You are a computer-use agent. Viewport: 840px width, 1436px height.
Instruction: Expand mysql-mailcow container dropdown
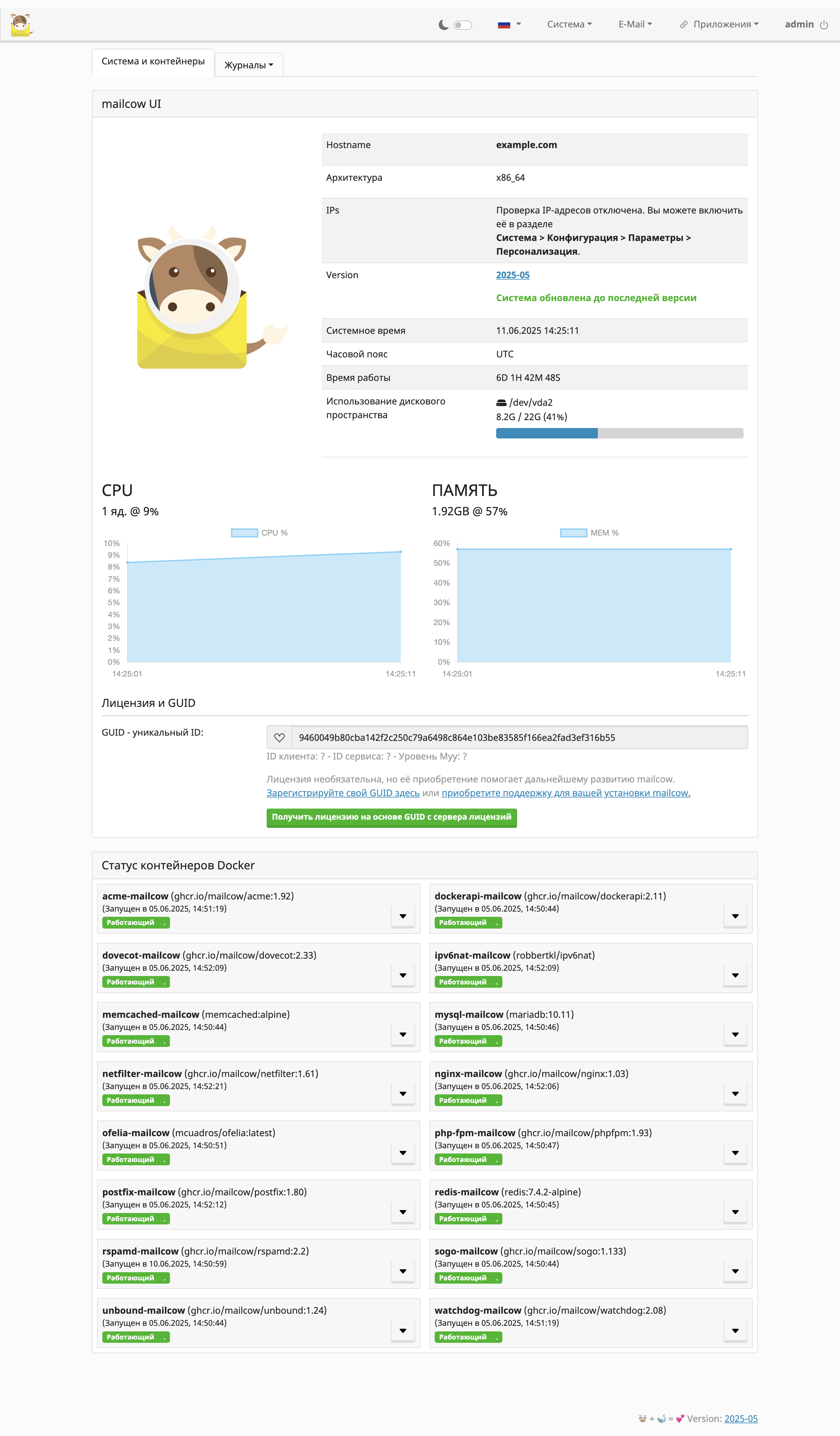tap(735, 1035)
